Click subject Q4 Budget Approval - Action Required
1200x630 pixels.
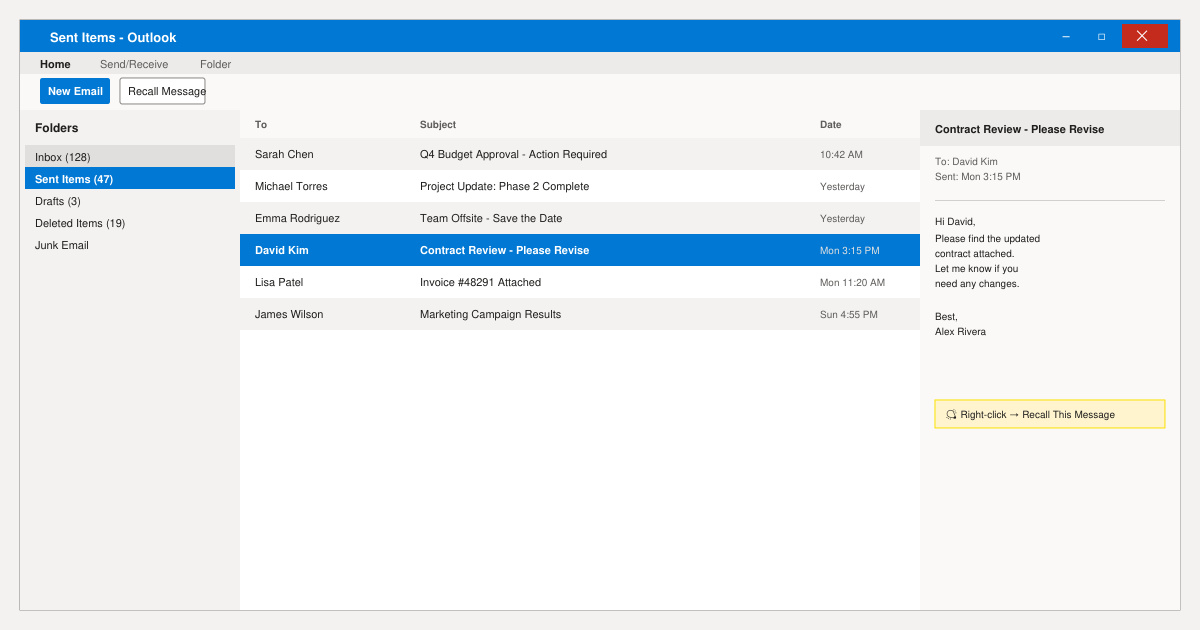(x=513, y=154)
